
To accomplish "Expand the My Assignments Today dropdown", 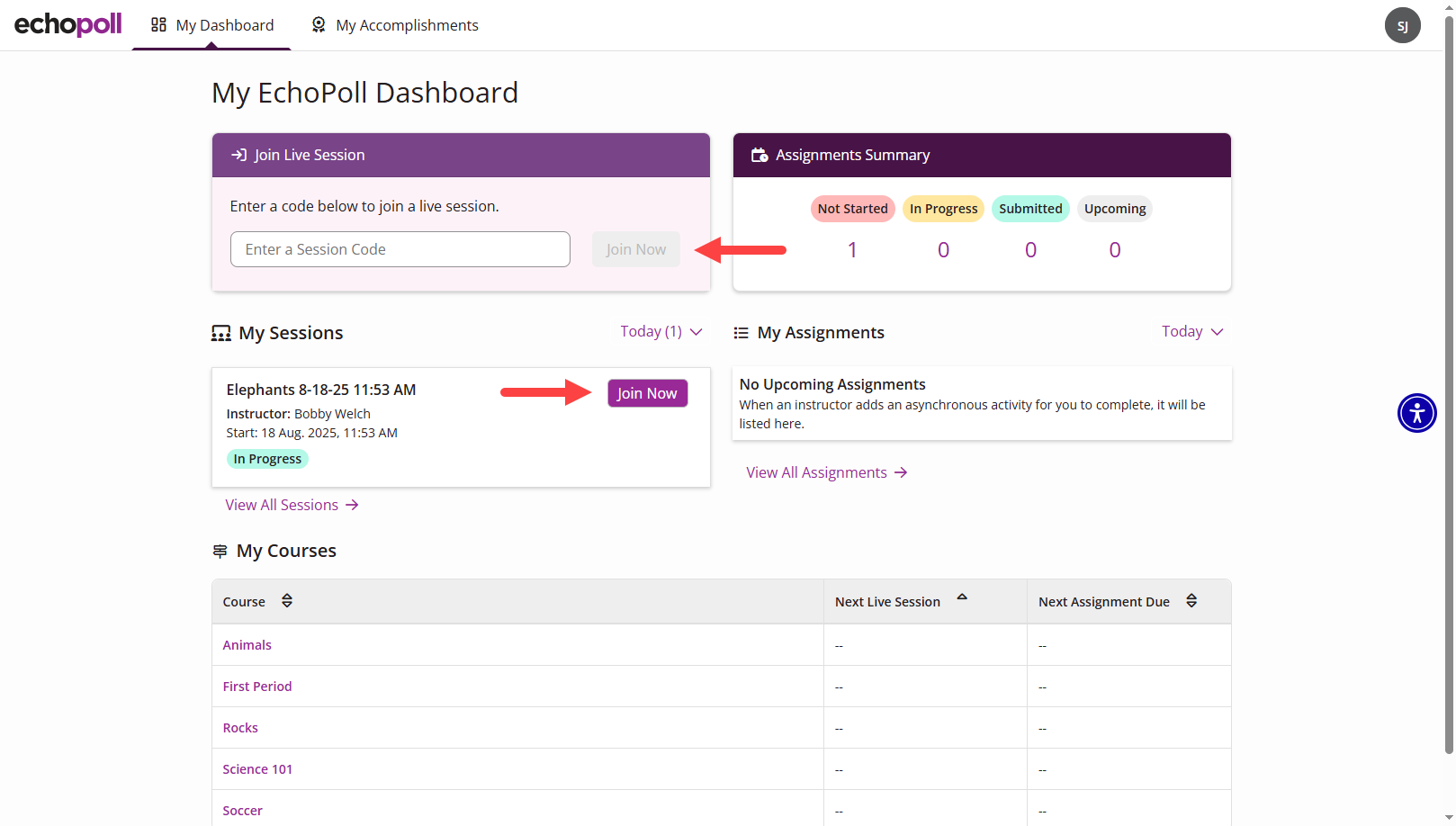I will 1192,332.
